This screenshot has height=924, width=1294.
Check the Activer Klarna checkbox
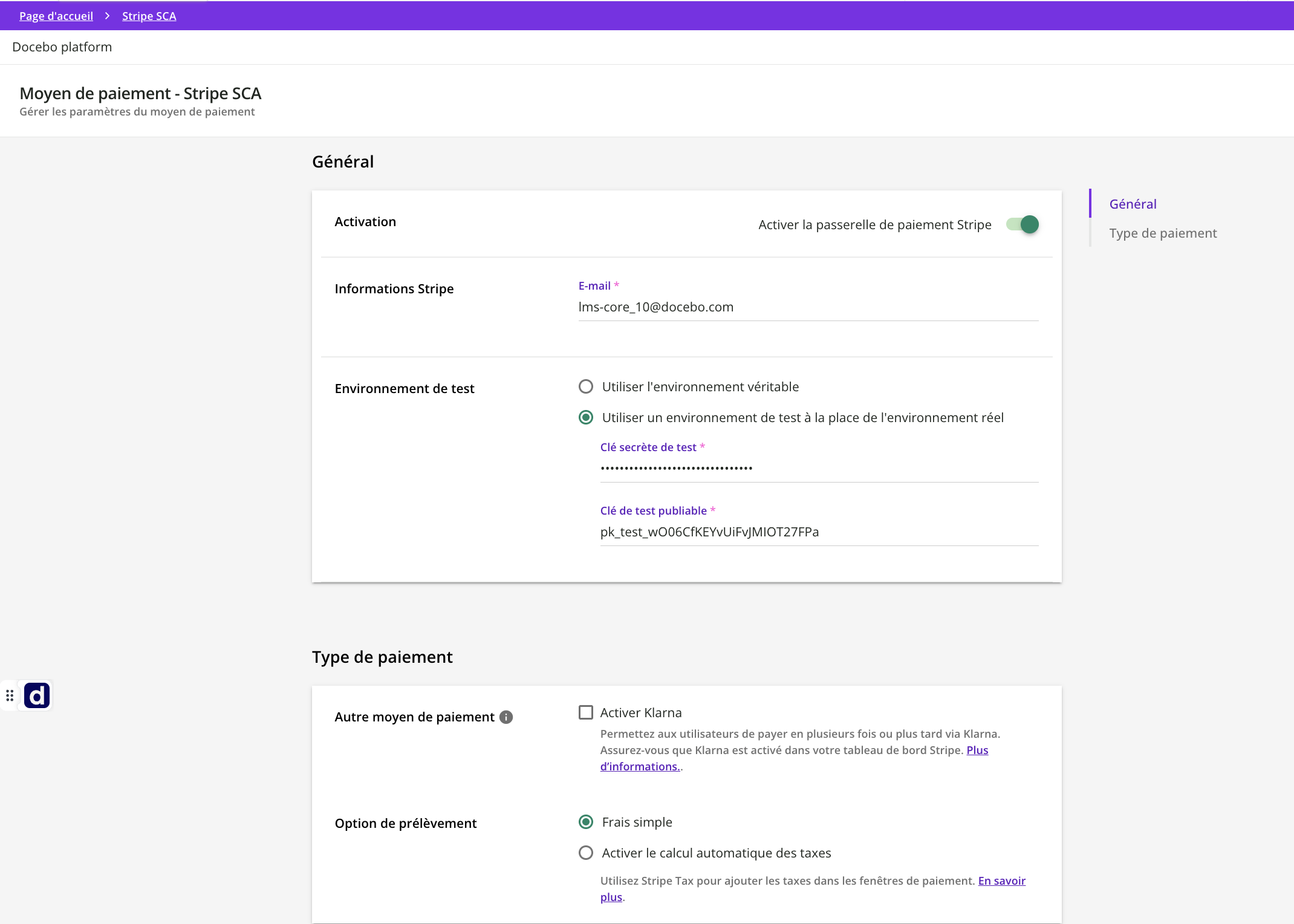tap(585, 712)
